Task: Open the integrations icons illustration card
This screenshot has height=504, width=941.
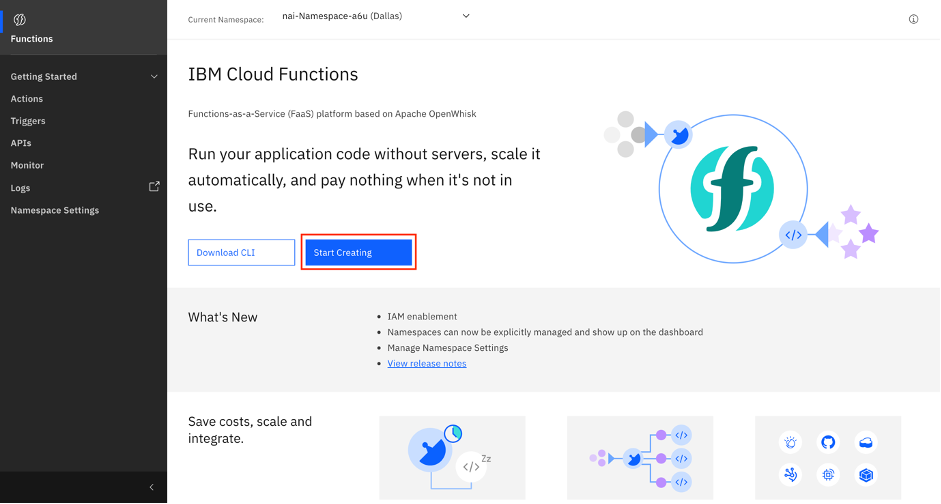Action: pyautogui.click(x=828, y=458)
